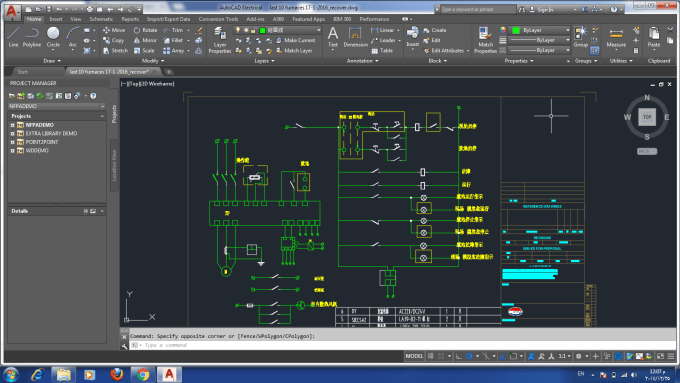Select the Circle tool
Screen dimensions: 680x383
tap(53, 37)
